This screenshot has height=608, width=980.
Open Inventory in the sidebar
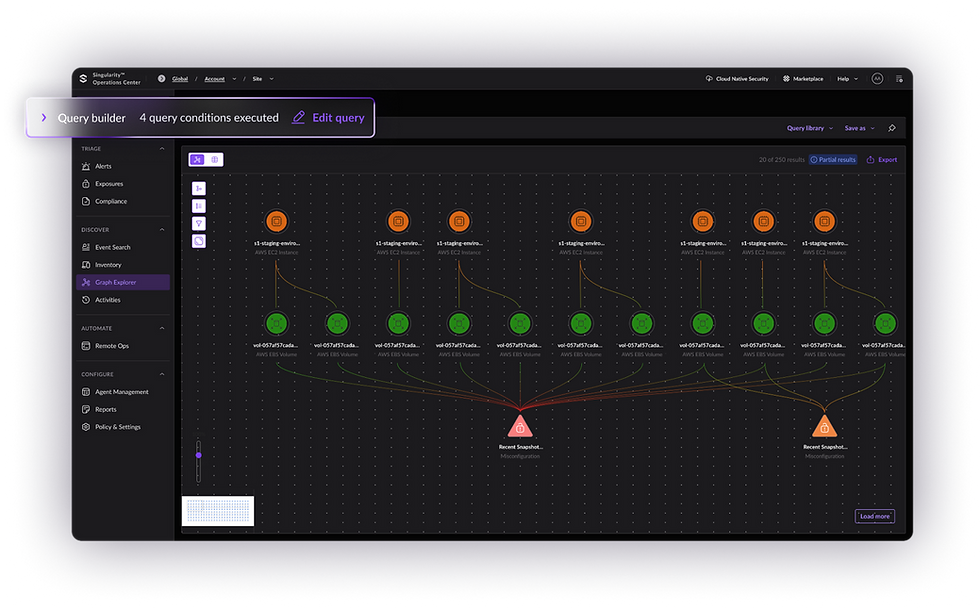point(122,264)
